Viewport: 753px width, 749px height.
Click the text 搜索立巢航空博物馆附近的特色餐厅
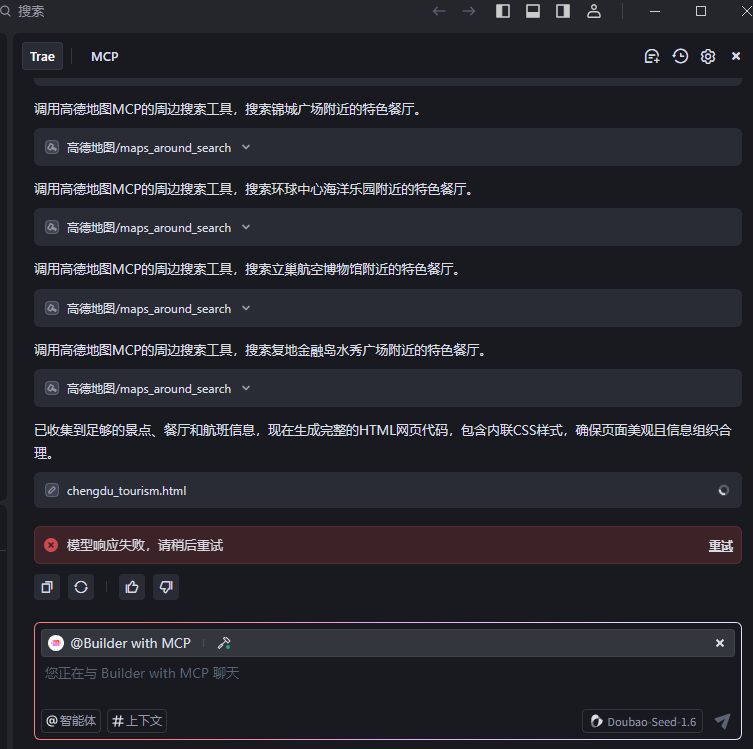pos(349,269)
